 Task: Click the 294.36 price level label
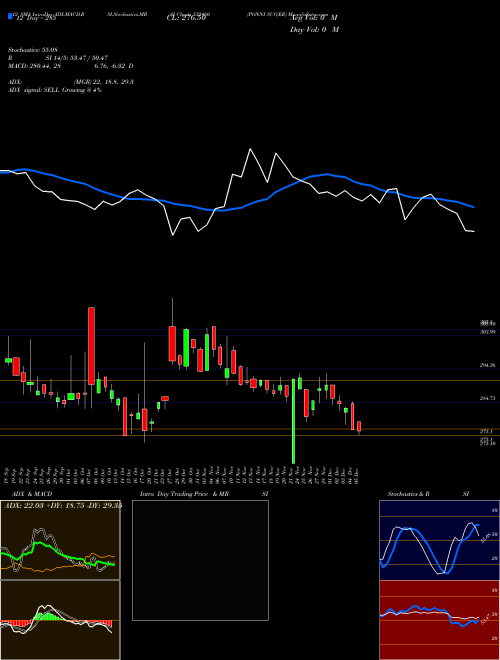pos(488,366)
